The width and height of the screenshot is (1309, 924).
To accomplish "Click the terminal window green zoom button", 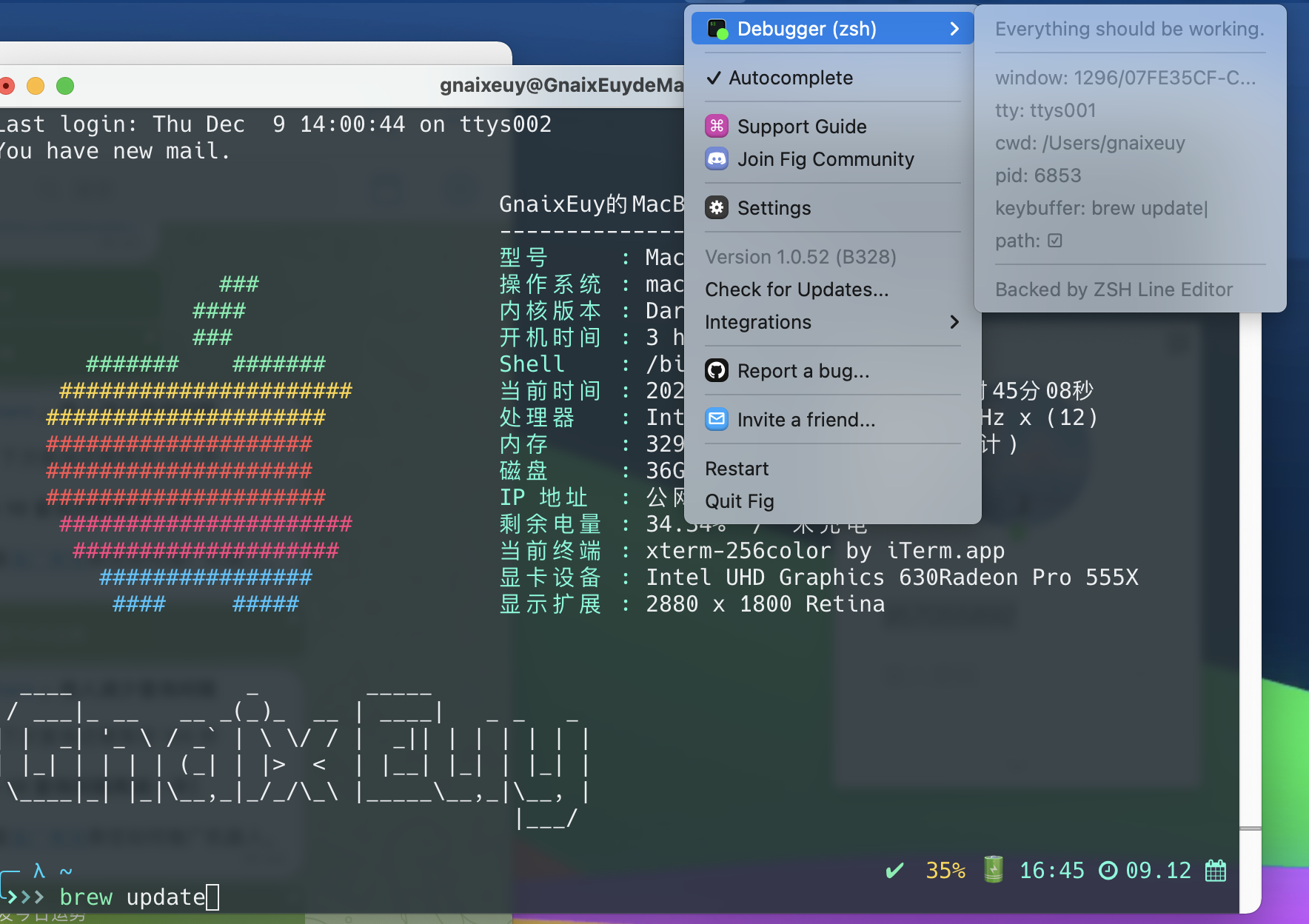I will [x=65, y=86].
